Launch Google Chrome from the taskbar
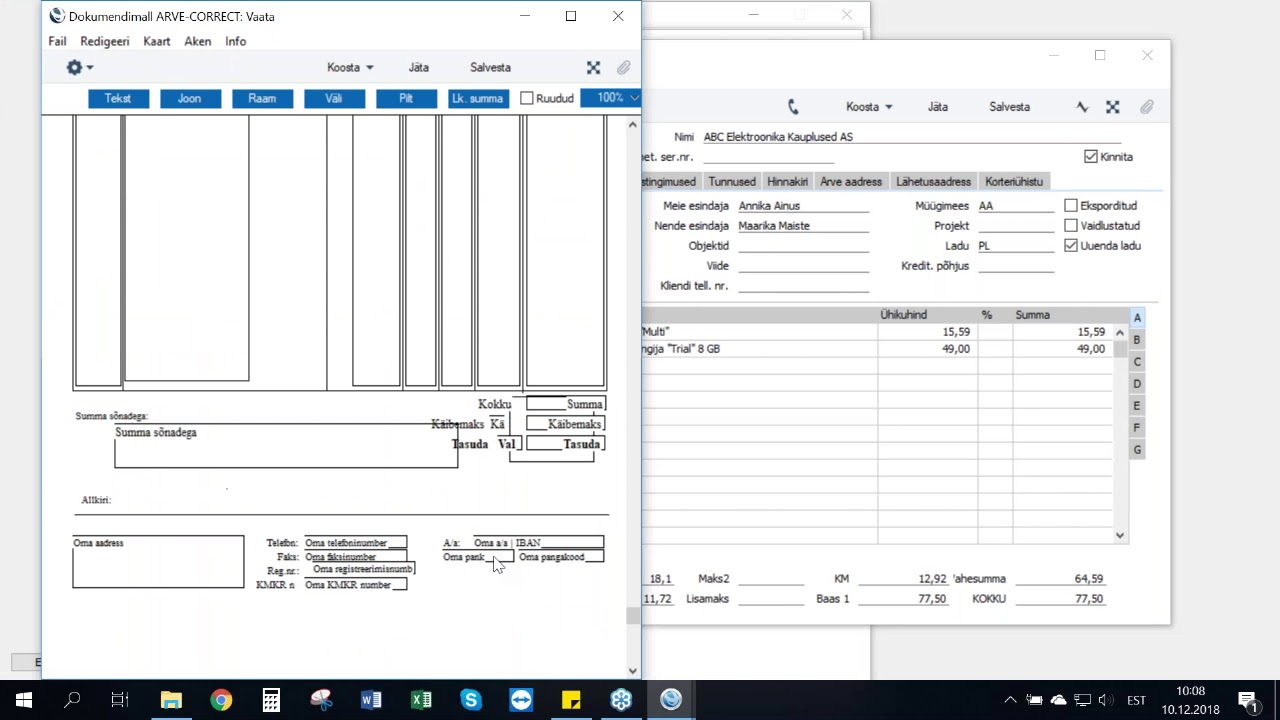 tap(221, 700)
